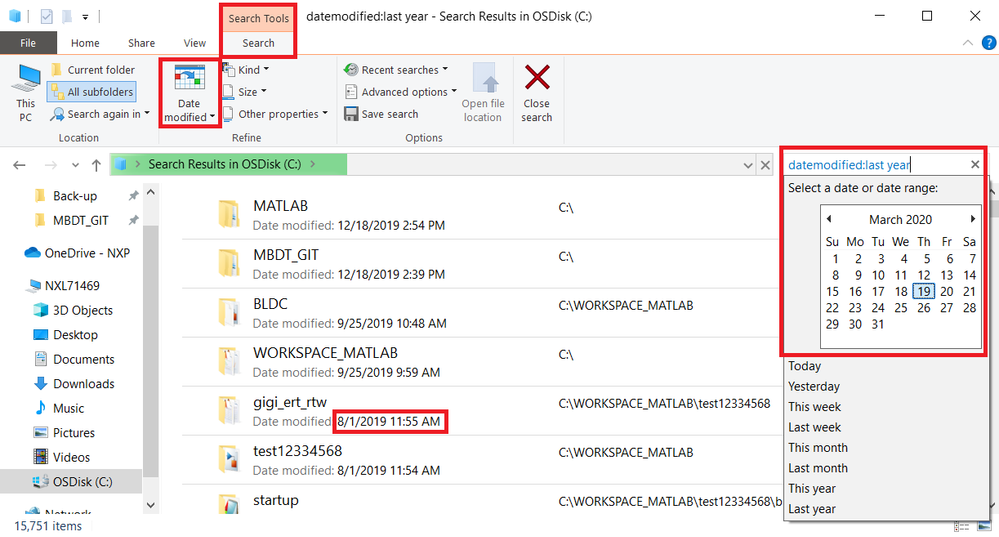Clear the search box with X
The width and height of the screenshot is (999, 537).
point(975,165)
